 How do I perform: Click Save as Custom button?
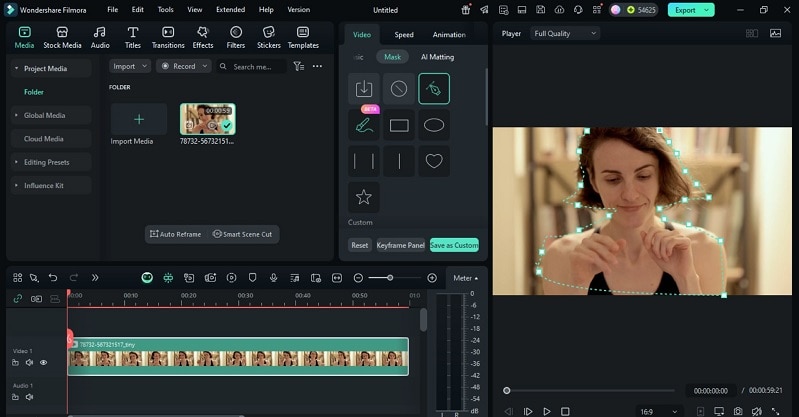tap(454, 245)
